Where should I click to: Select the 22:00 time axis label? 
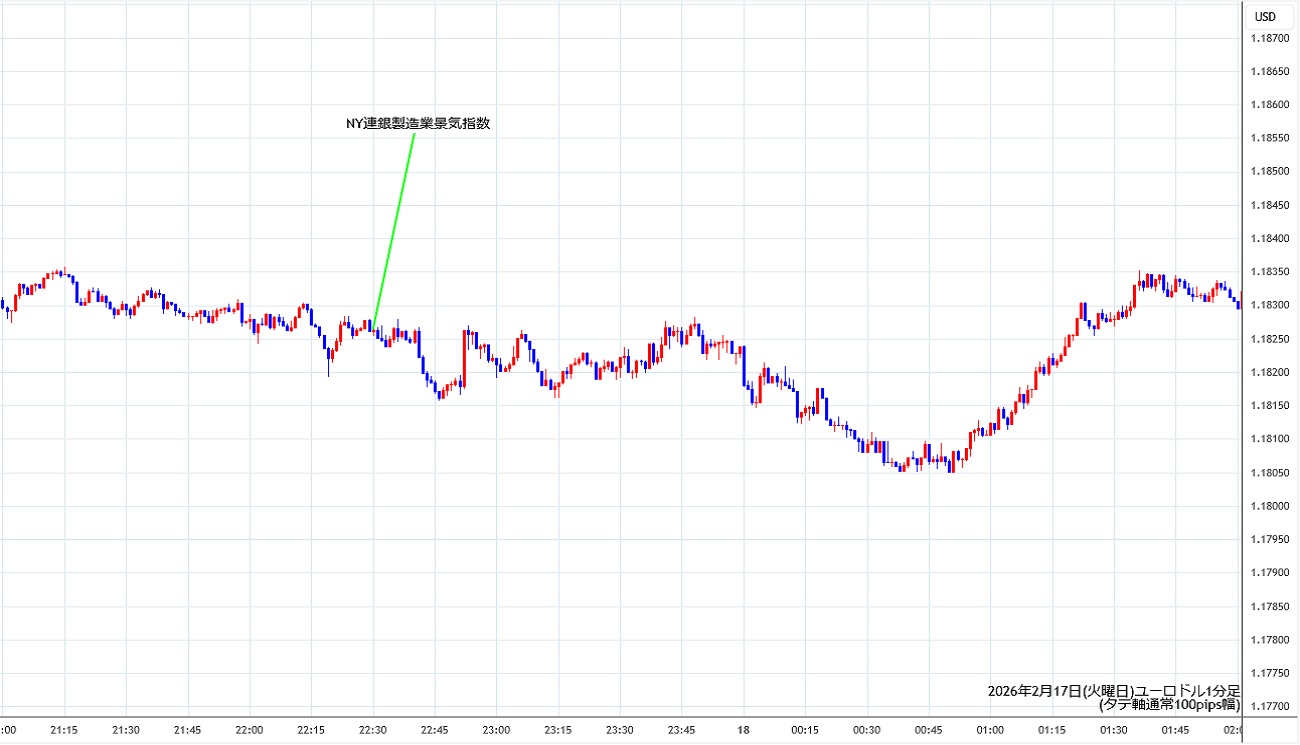249,729
